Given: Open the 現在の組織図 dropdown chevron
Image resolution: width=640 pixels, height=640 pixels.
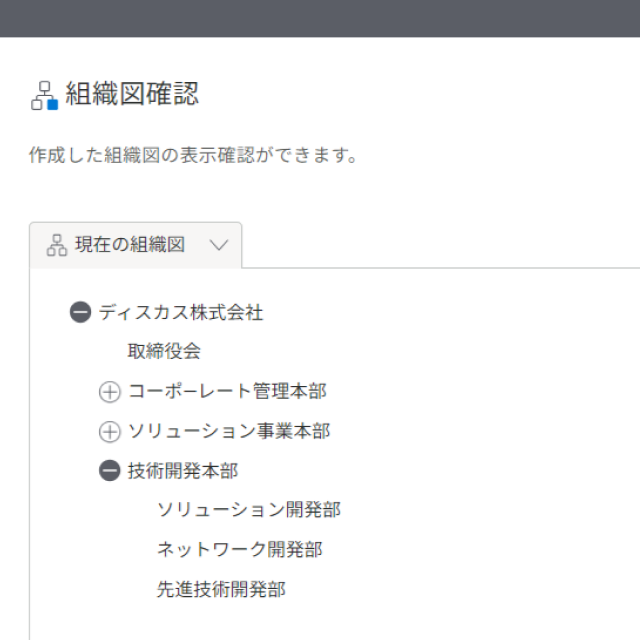Looking at the screenshot, I should (x=219, y=245).
